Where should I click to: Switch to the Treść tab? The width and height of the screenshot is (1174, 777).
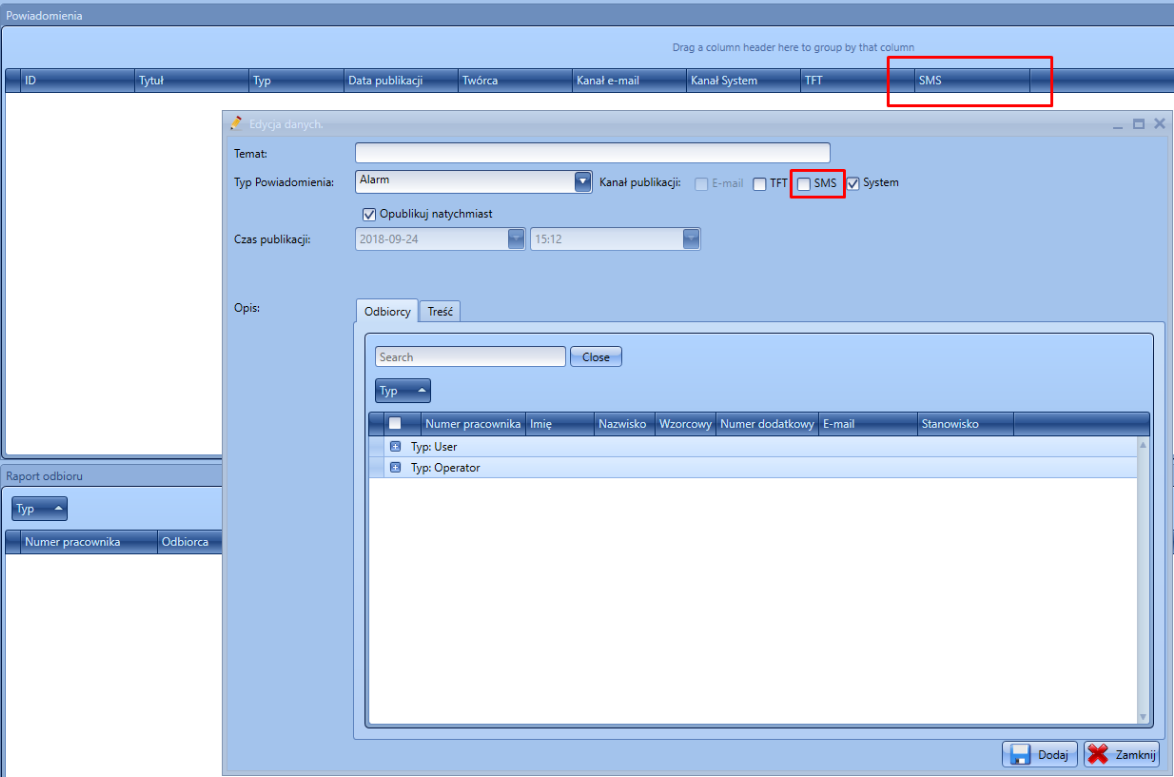[440, 312]
